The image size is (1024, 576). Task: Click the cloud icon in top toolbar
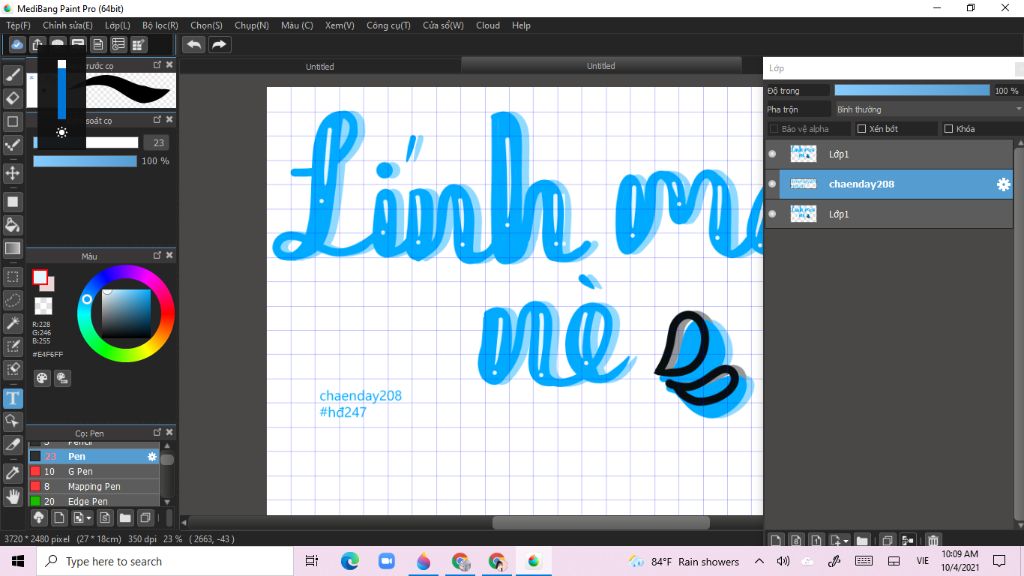click(17, 44)
